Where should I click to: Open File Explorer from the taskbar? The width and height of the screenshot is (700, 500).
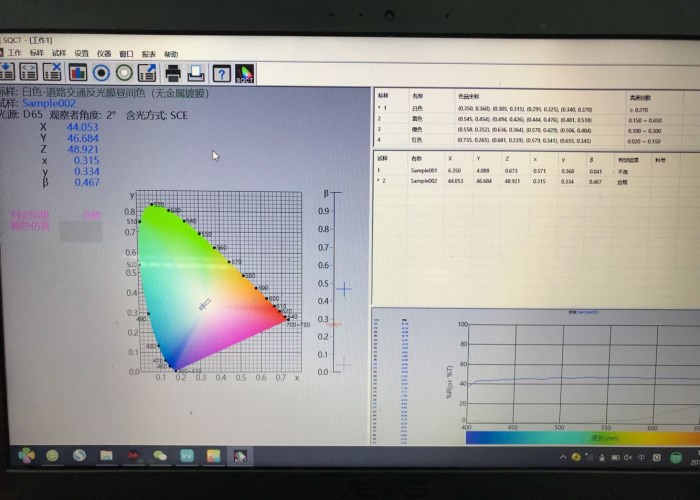point(106,455)
